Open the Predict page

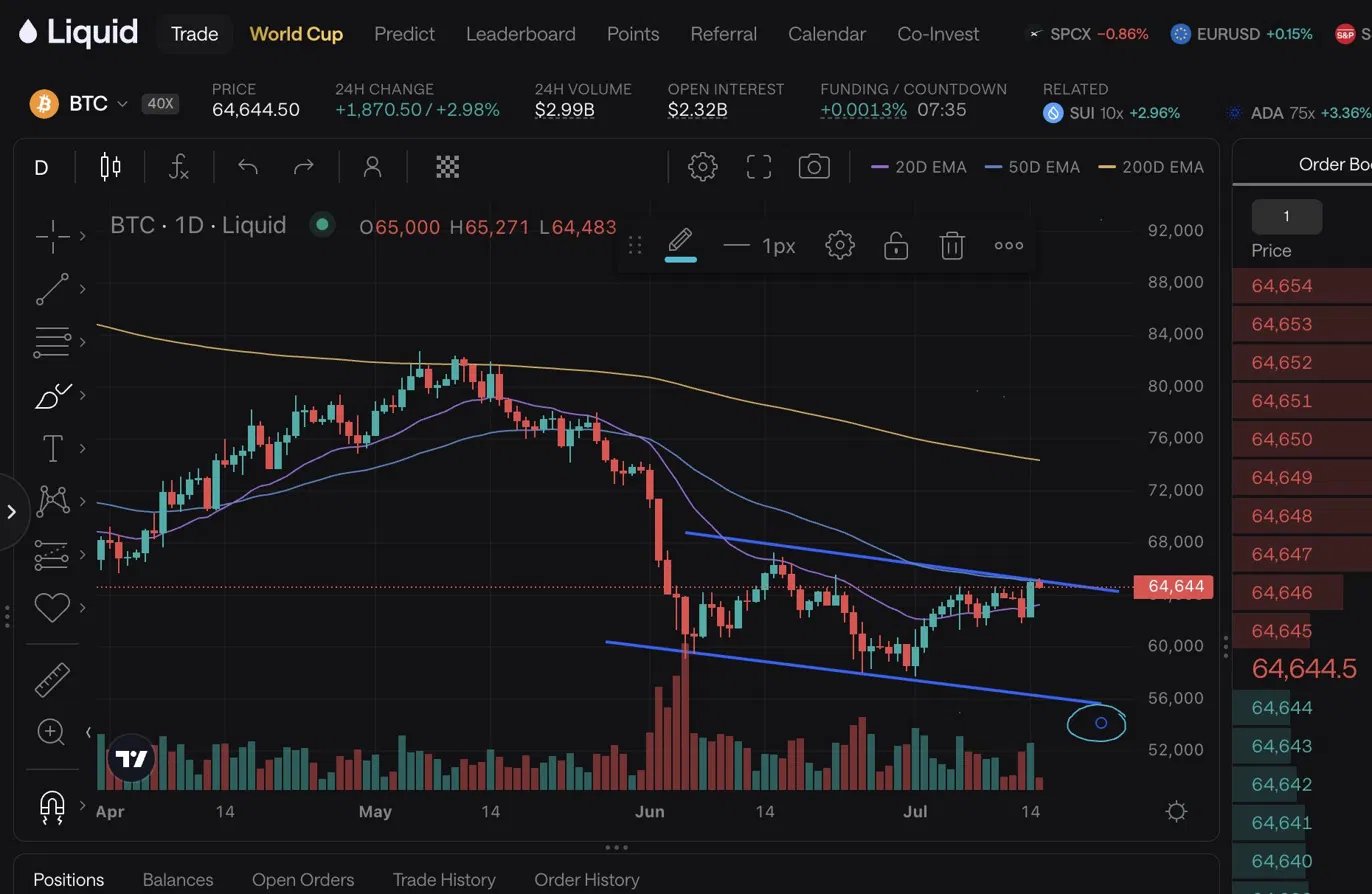coord(404,34)
